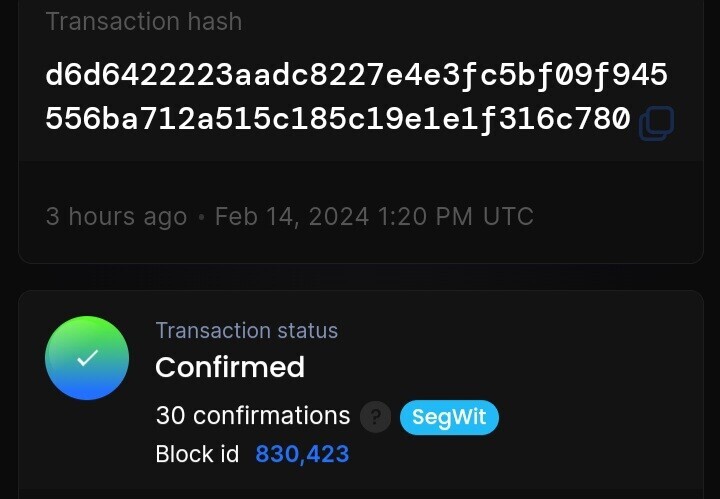Click the empty area right of the SegWit badge
Viewport: 720px width, 499px height.
pyautogui.click(x=597, y=417)
